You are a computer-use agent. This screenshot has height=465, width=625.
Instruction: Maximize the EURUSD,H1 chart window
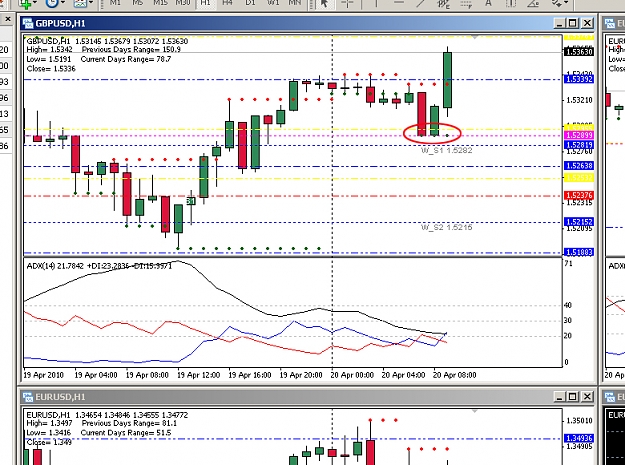[x=573, y=397]
